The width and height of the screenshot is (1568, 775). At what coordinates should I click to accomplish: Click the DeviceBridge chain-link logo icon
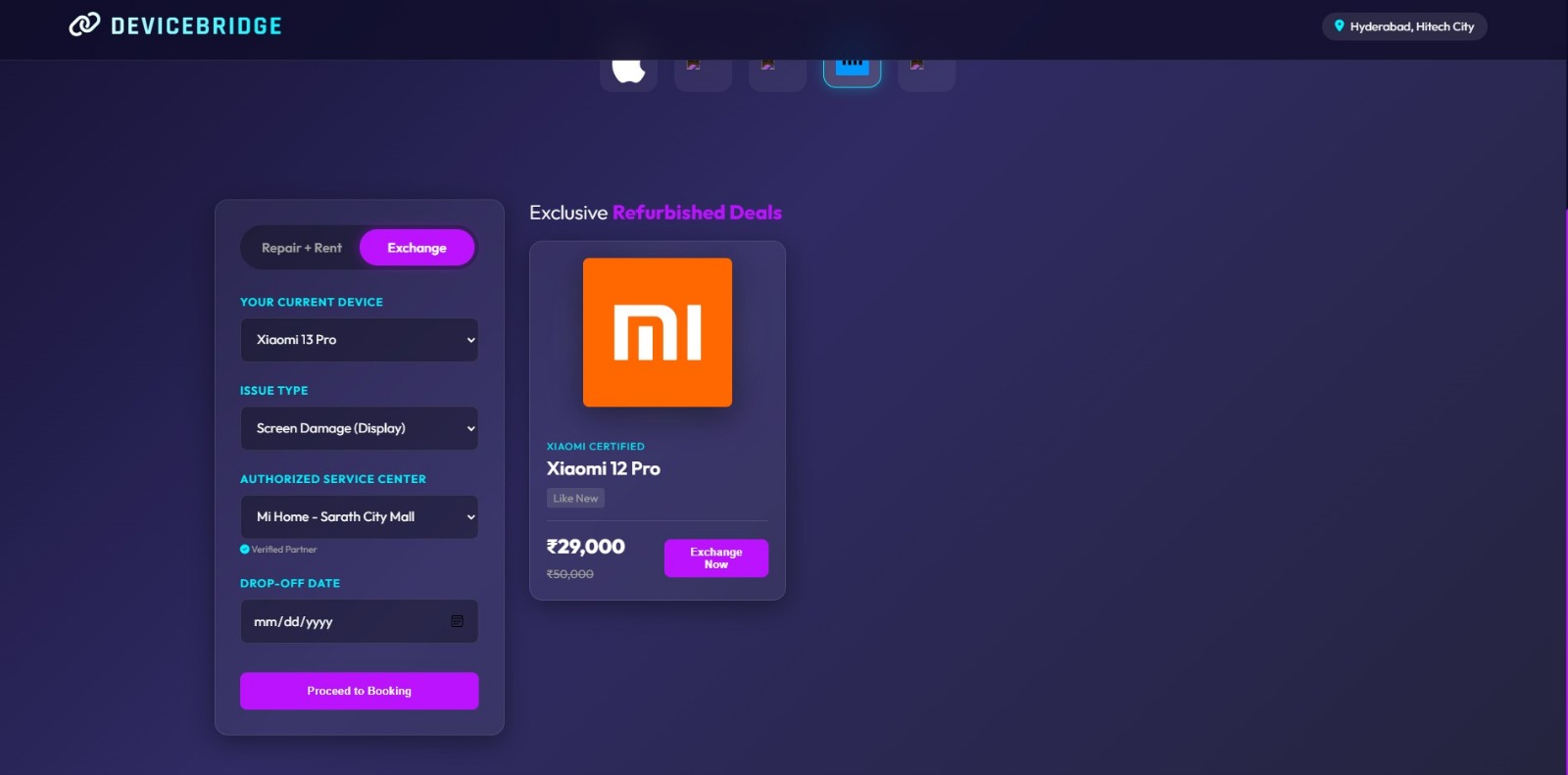84,24
